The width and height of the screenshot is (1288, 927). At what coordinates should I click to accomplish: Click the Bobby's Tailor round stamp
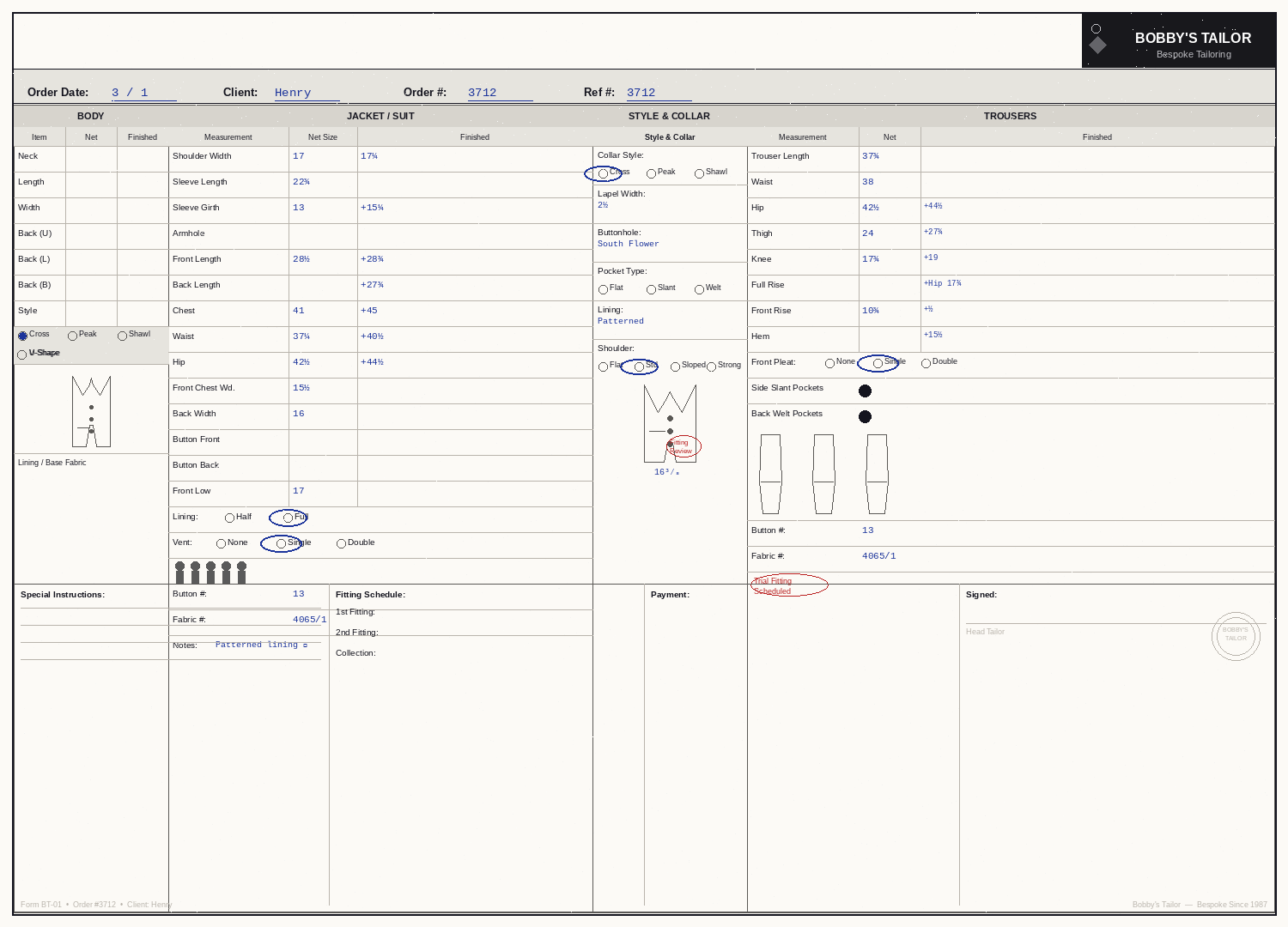tap(1236, 636)
